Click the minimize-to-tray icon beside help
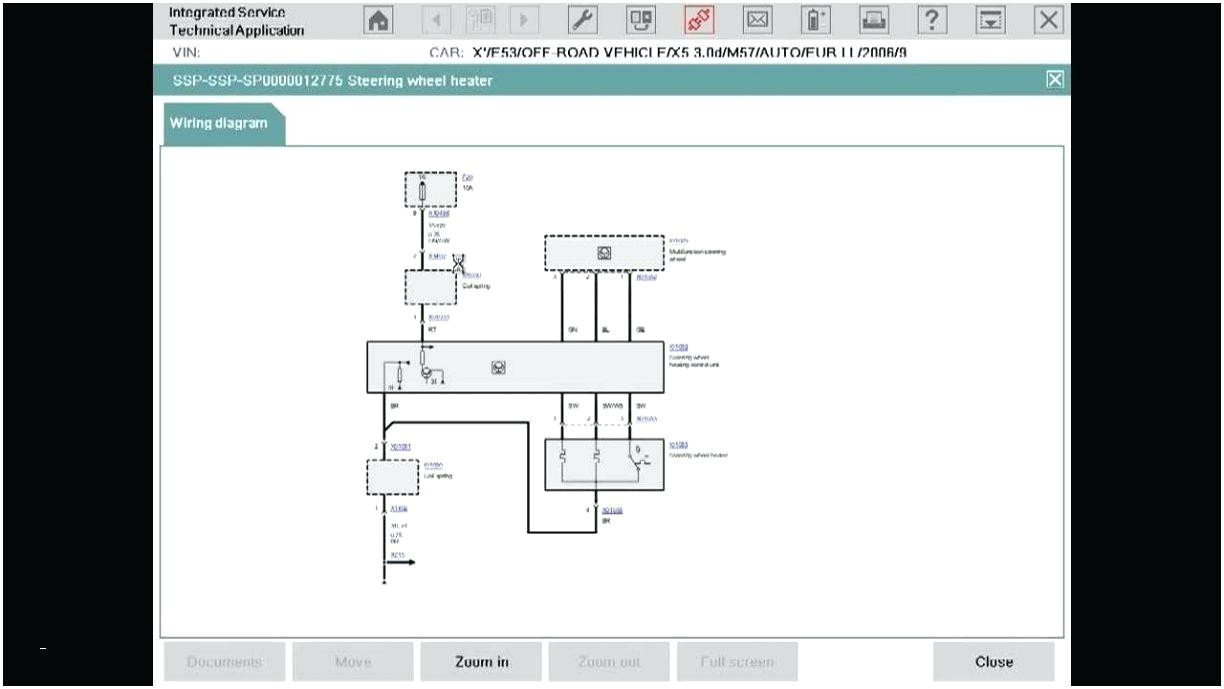1224x689 pixels. pyautogui.click(x=990, y=19)
